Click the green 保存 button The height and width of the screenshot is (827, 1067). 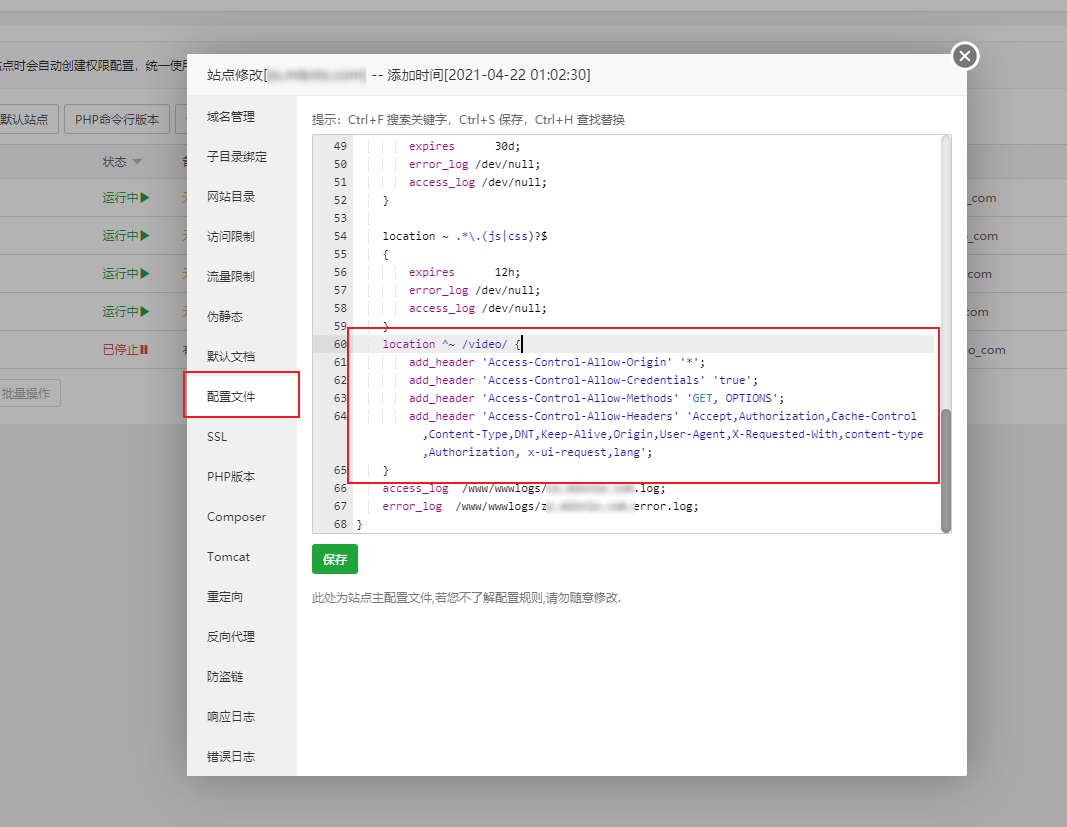point(335,560)
